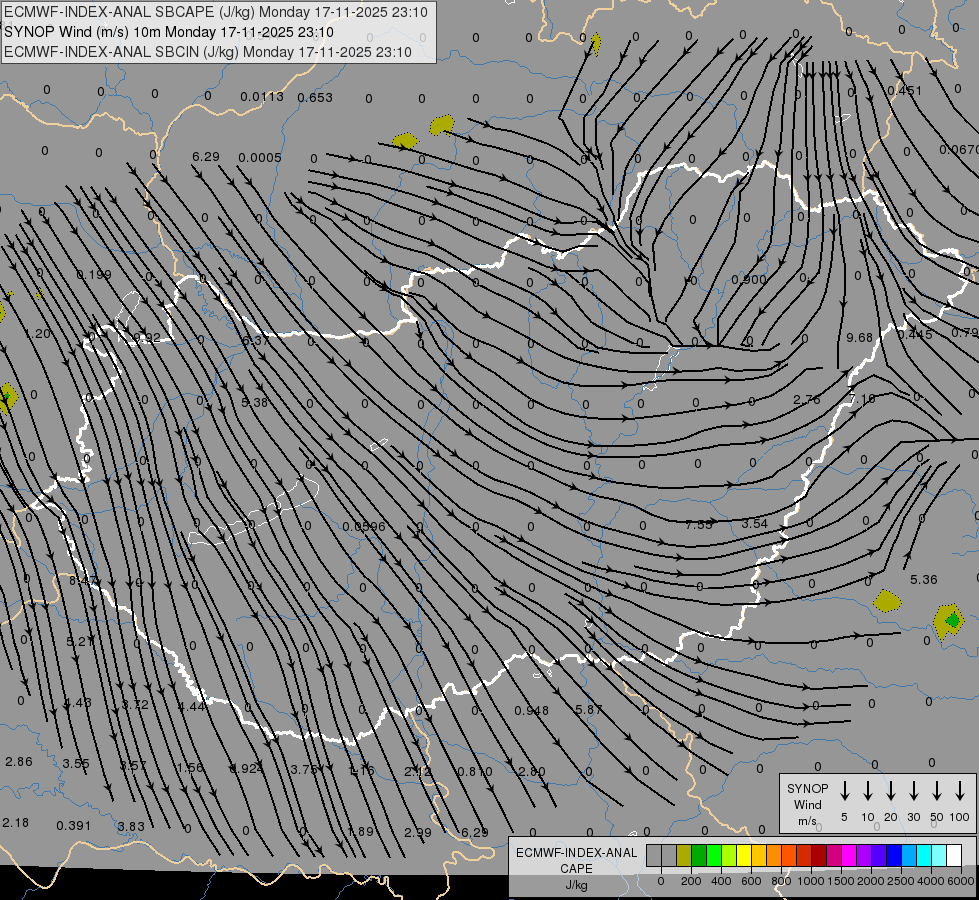Click the 2.80 value on the map

(x=531, y=771)
